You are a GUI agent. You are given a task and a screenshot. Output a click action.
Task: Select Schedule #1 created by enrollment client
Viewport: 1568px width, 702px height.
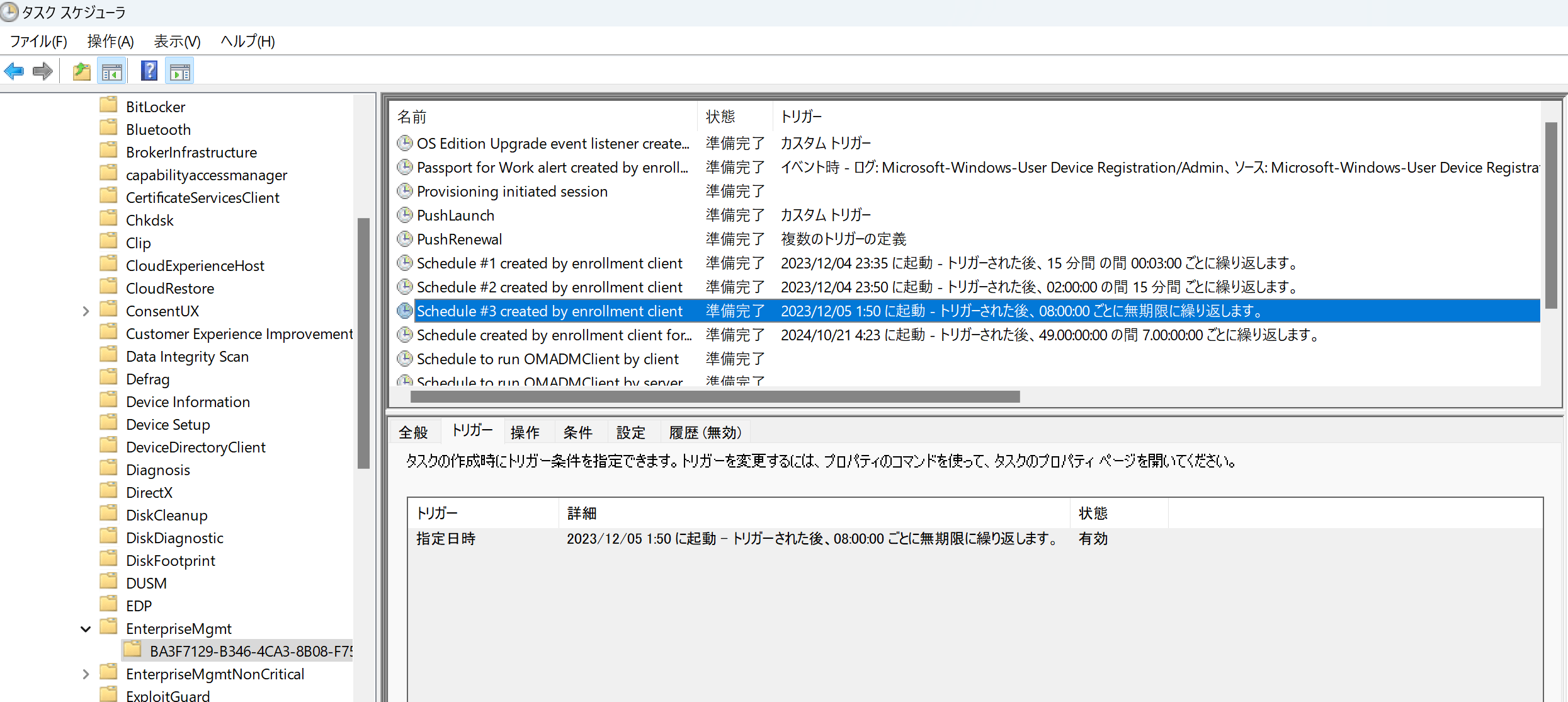pos(549,263)
